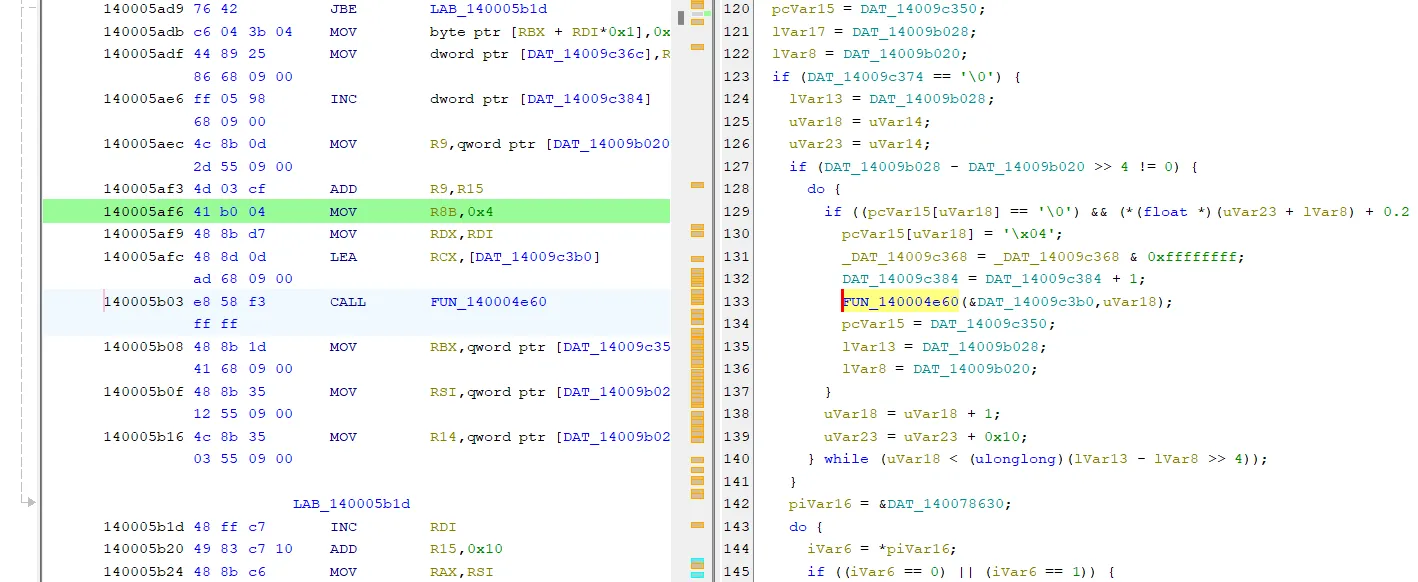Select highlighted FUN_140004e60 in decompiler
The image size is (1418, 582).
(x=901, y=302)
